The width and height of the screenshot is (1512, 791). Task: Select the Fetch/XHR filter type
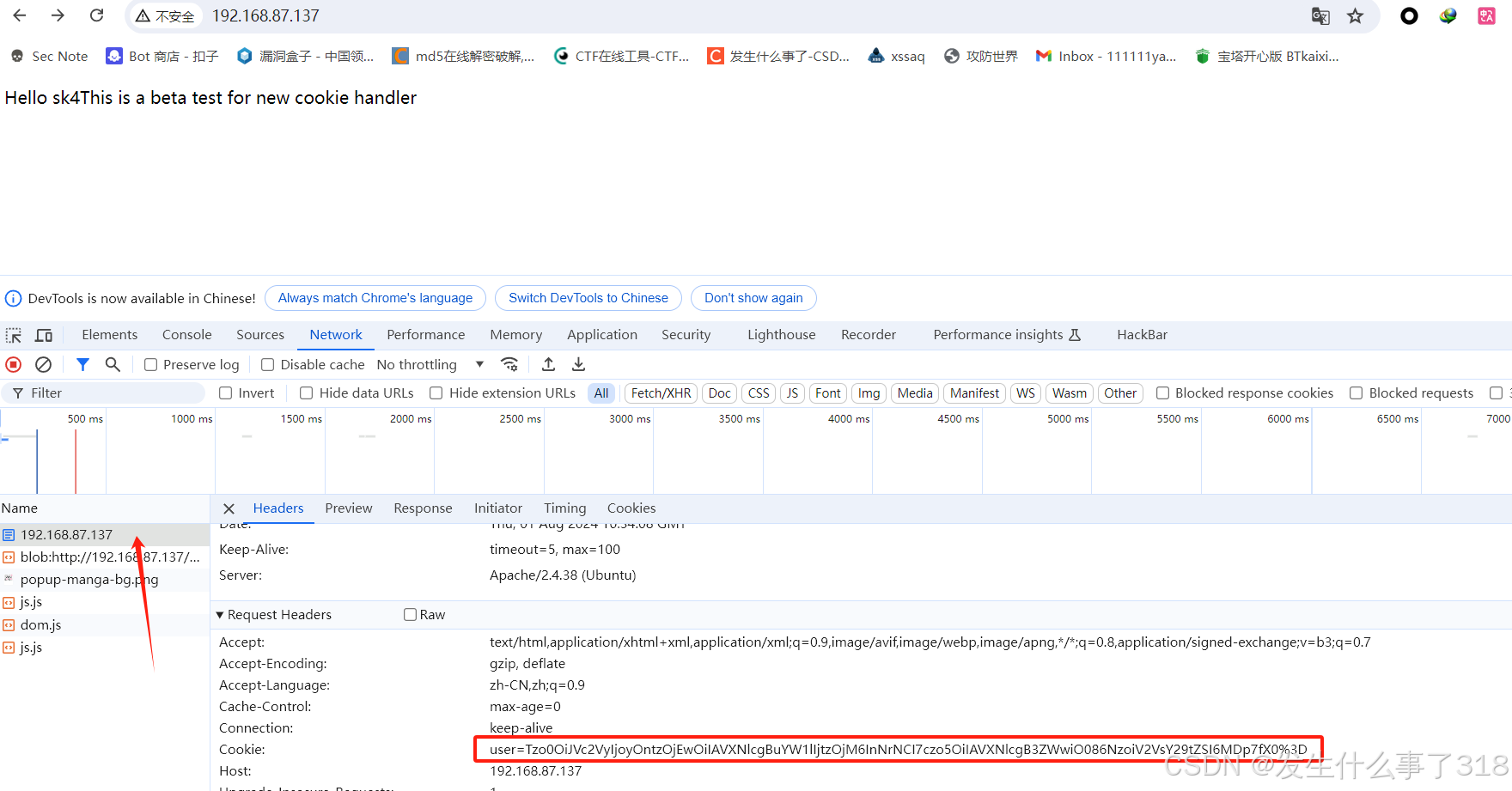[x=661, y=393]
